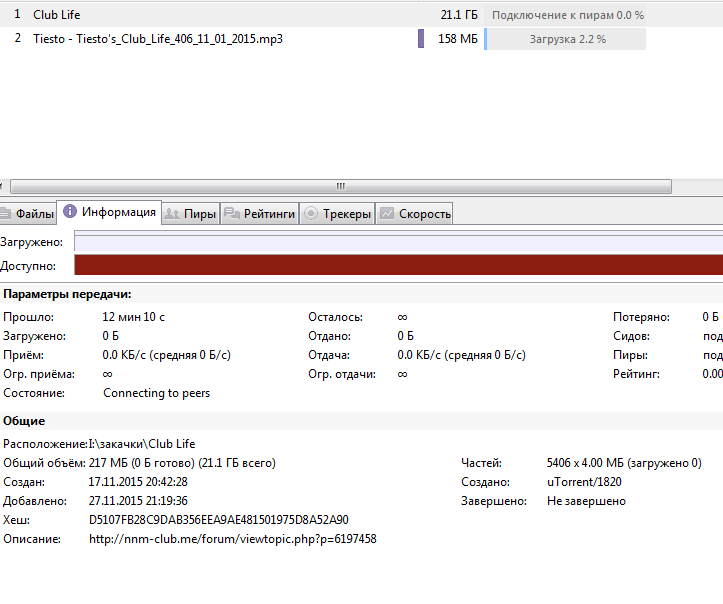Click the Не завершено completion value
Viewport: 723px width, 604px height.
pos(586,501)
